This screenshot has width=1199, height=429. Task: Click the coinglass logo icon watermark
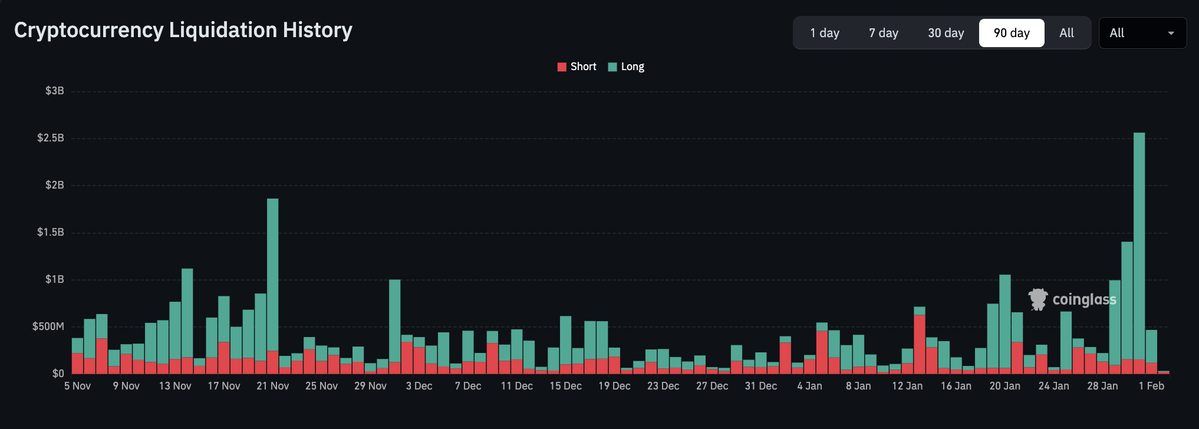[x=1038, y=298]
